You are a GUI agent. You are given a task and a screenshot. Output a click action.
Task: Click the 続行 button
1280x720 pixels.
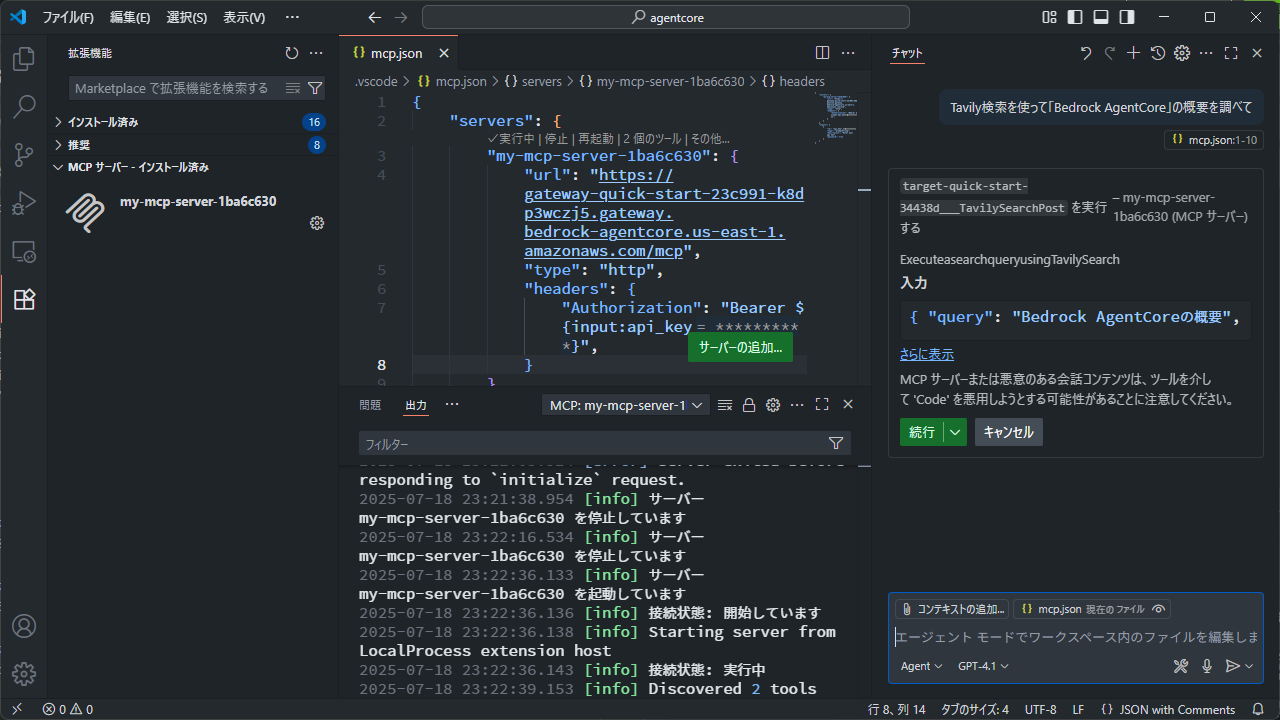click(x=922, y=432)
